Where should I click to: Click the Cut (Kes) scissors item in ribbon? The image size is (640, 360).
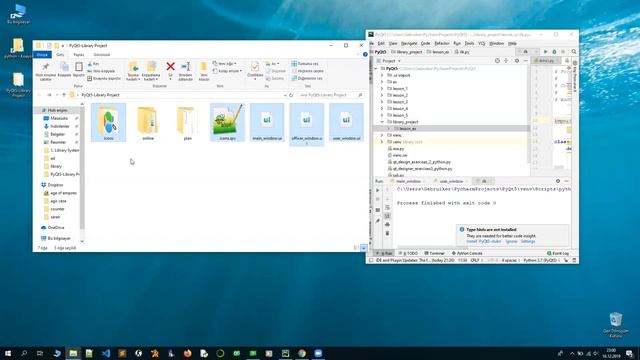(93, 64)
